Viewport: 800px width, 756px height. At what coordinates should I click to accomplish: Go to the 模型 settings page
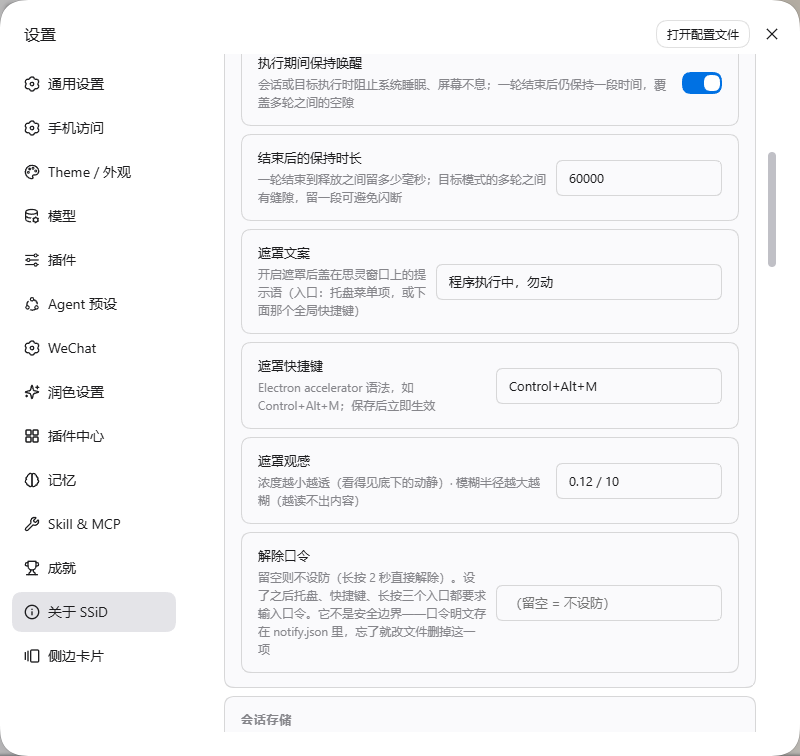(94, 216)
